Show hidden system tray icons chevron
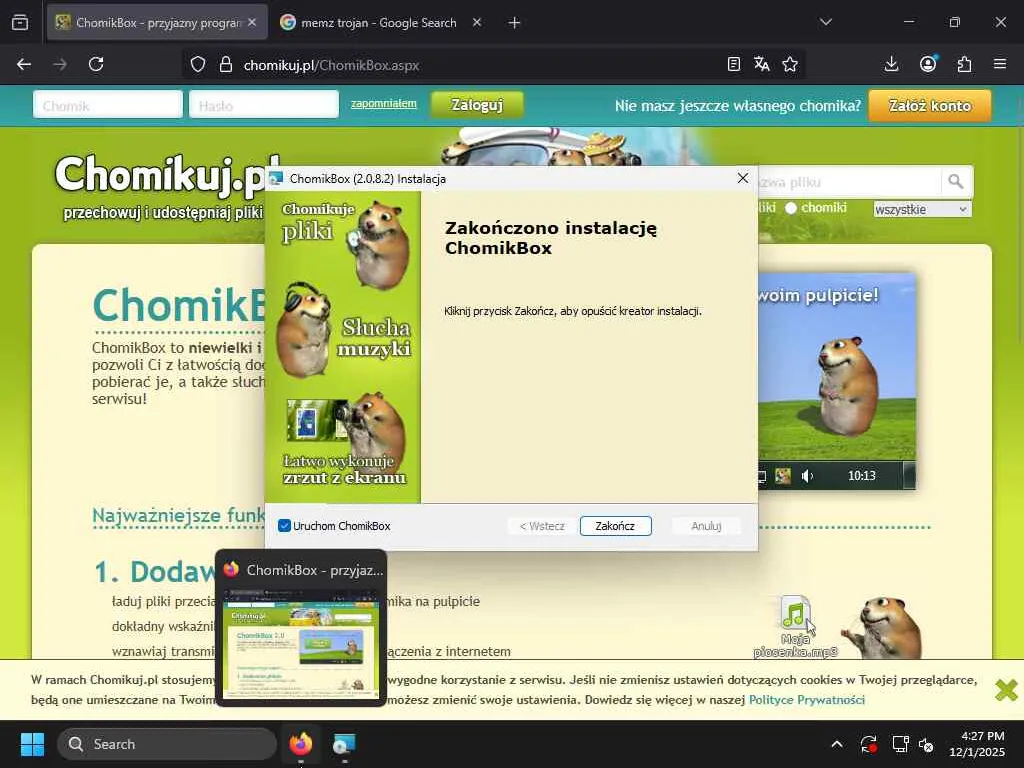This screenshot has height=768, width=1024. tap(837, 744)
